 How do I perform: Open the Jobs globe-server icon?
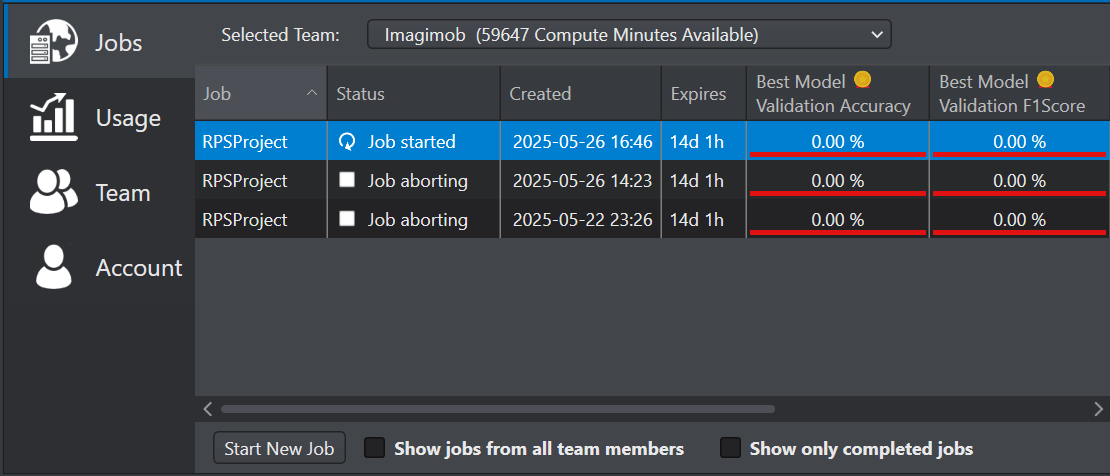[x=54, y=41]
